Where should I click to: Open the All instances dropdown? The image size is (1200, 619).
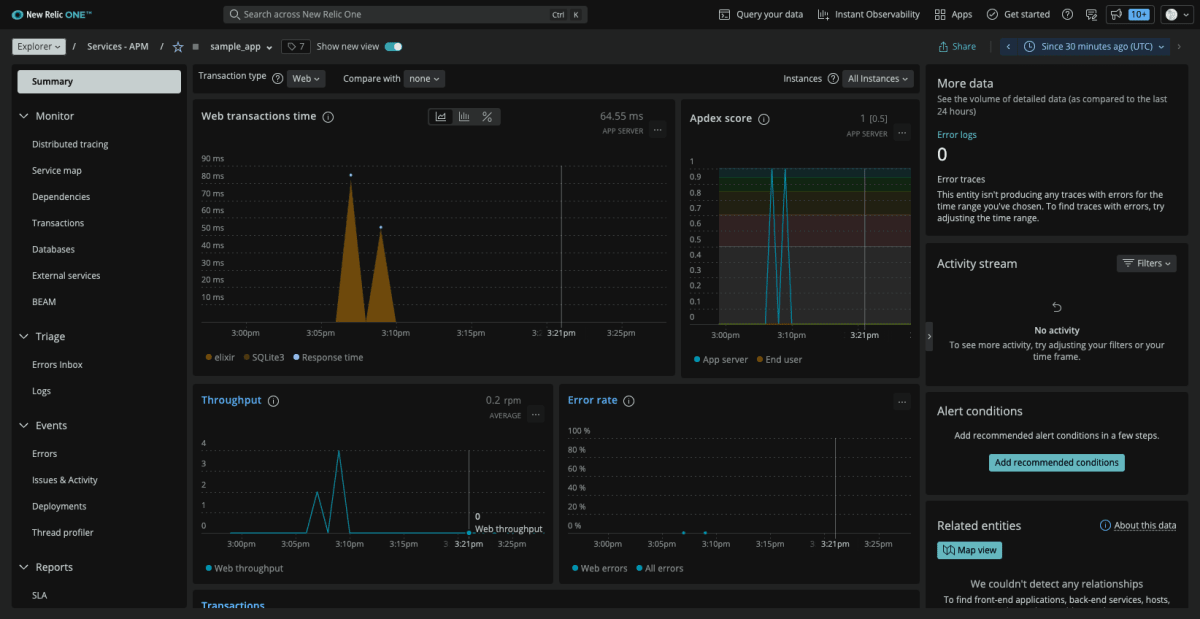tap(878, 79)
